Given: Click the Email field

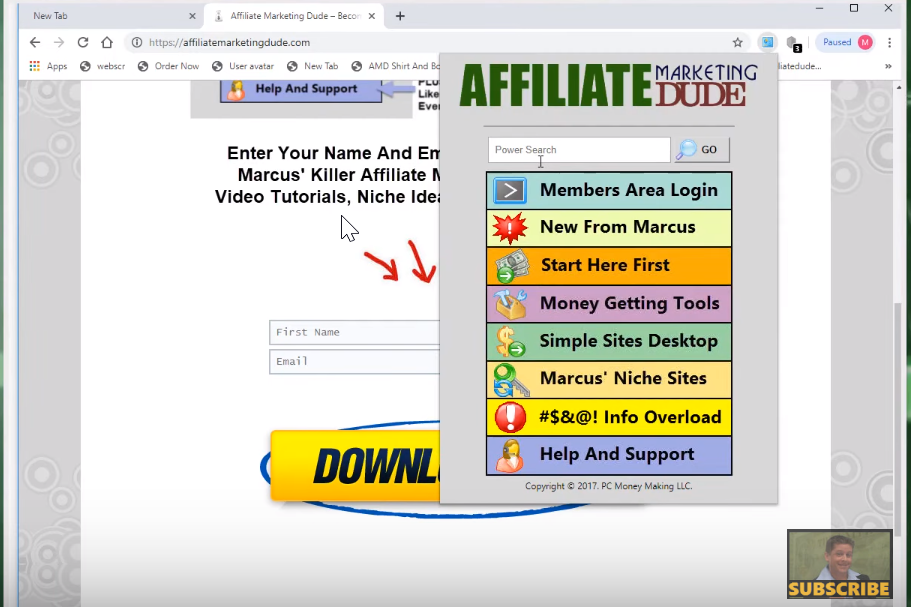Looking at the screenshot, I should [354, 362].
